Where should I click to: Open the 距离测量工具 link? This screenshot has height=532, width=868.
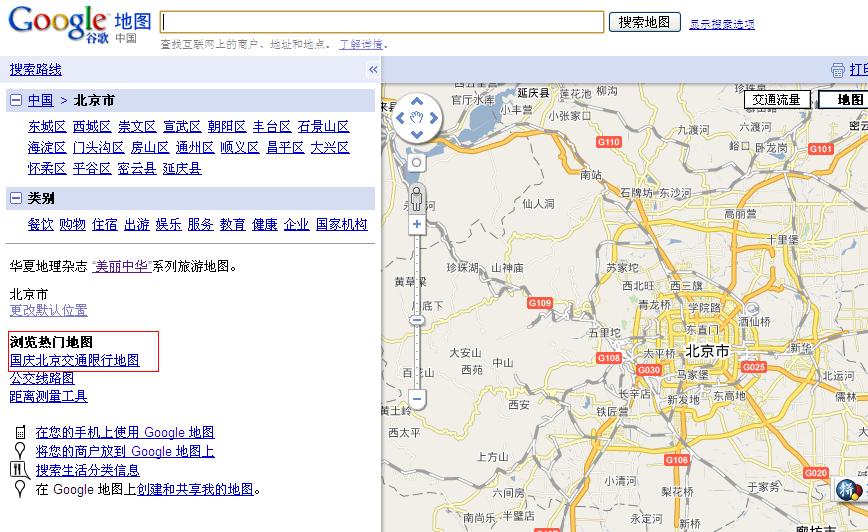[49, 396]
